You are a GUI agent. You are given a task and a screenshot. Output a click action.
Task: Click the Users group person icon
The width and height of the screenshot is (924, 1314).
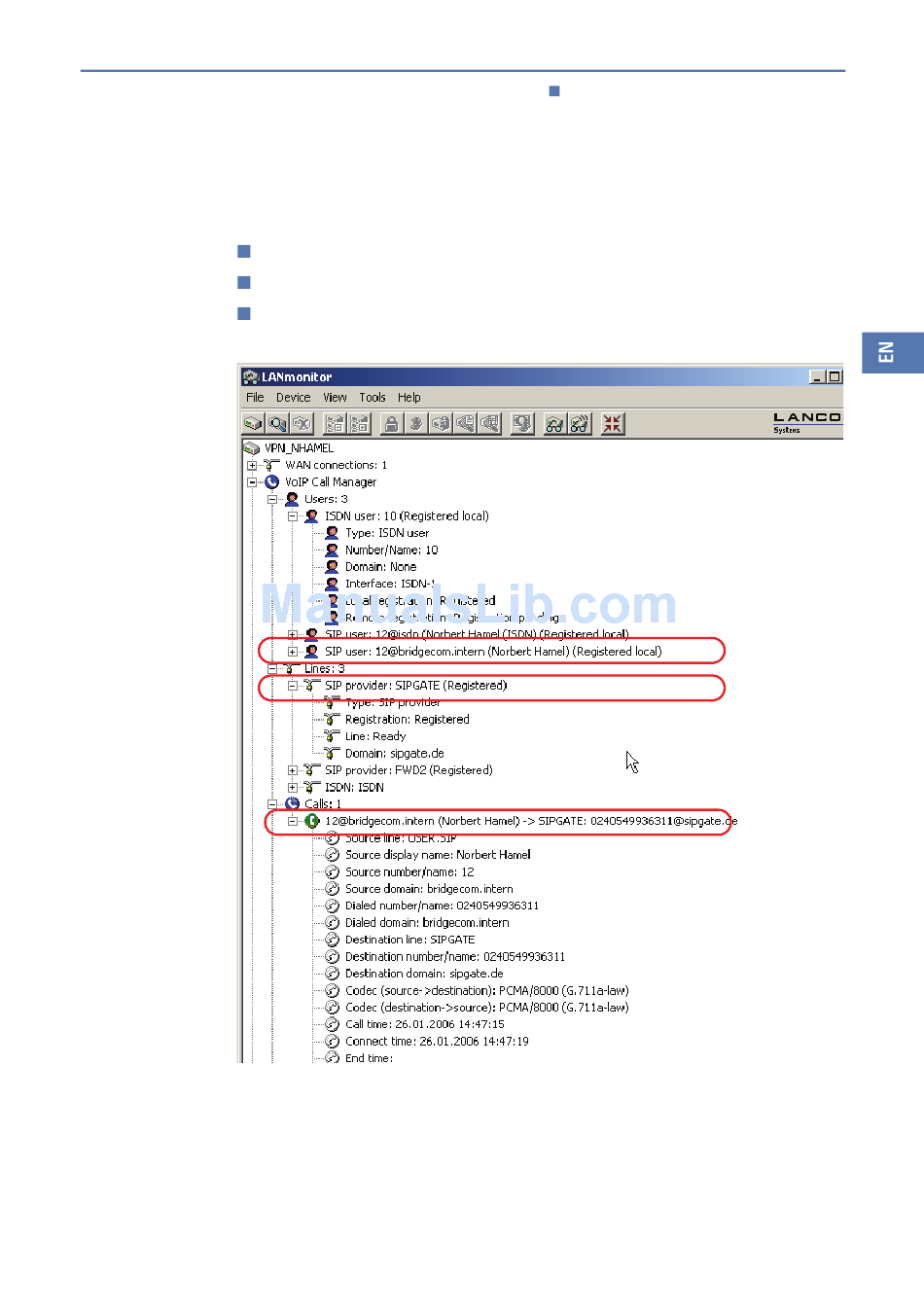tap(292, 499)
